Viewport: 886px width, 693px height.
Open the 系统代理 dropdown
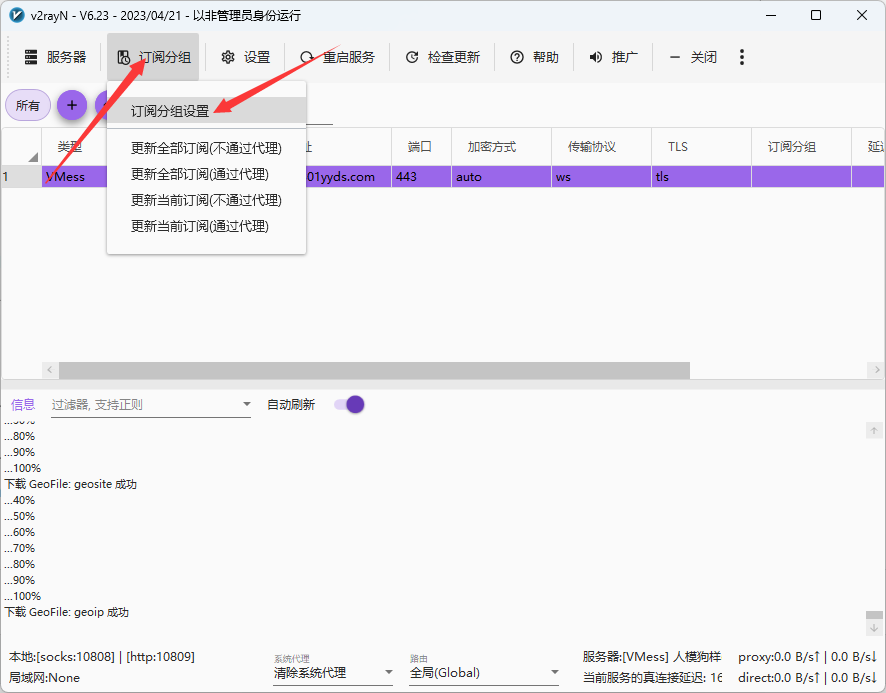[x=333, y=673]
